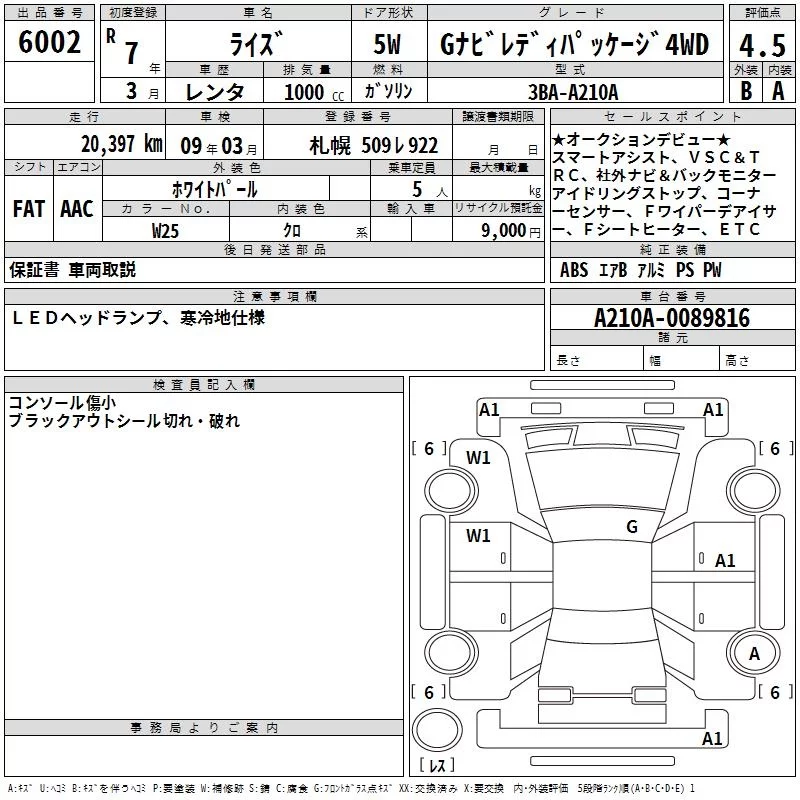Screen dimensions: 800x800
Task: Select the displacement value 1000 cc
Action: click(314, 92)
